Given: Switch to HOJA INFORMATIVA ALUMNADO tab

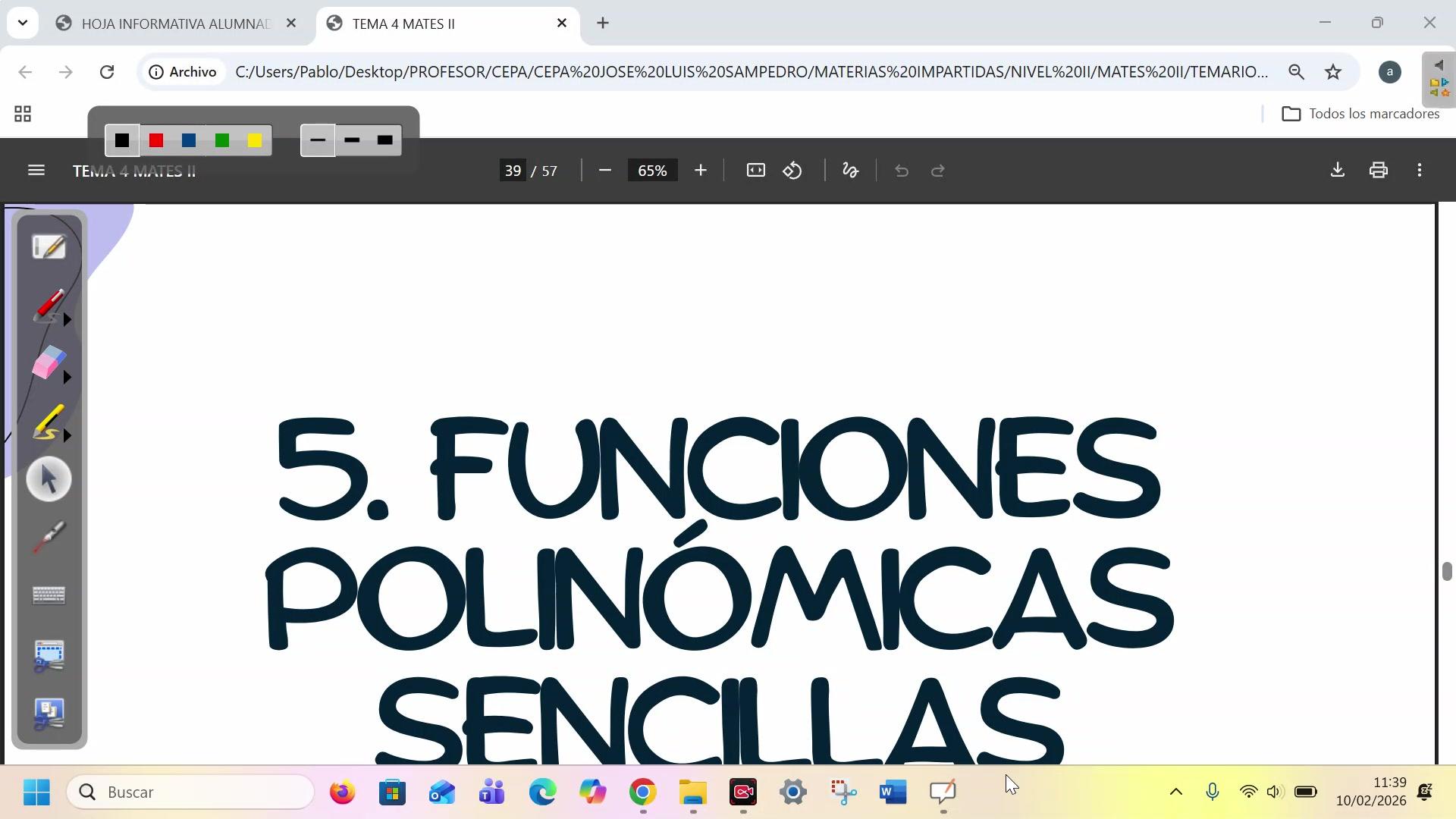Looking at the screenshot, I should 175,24.
